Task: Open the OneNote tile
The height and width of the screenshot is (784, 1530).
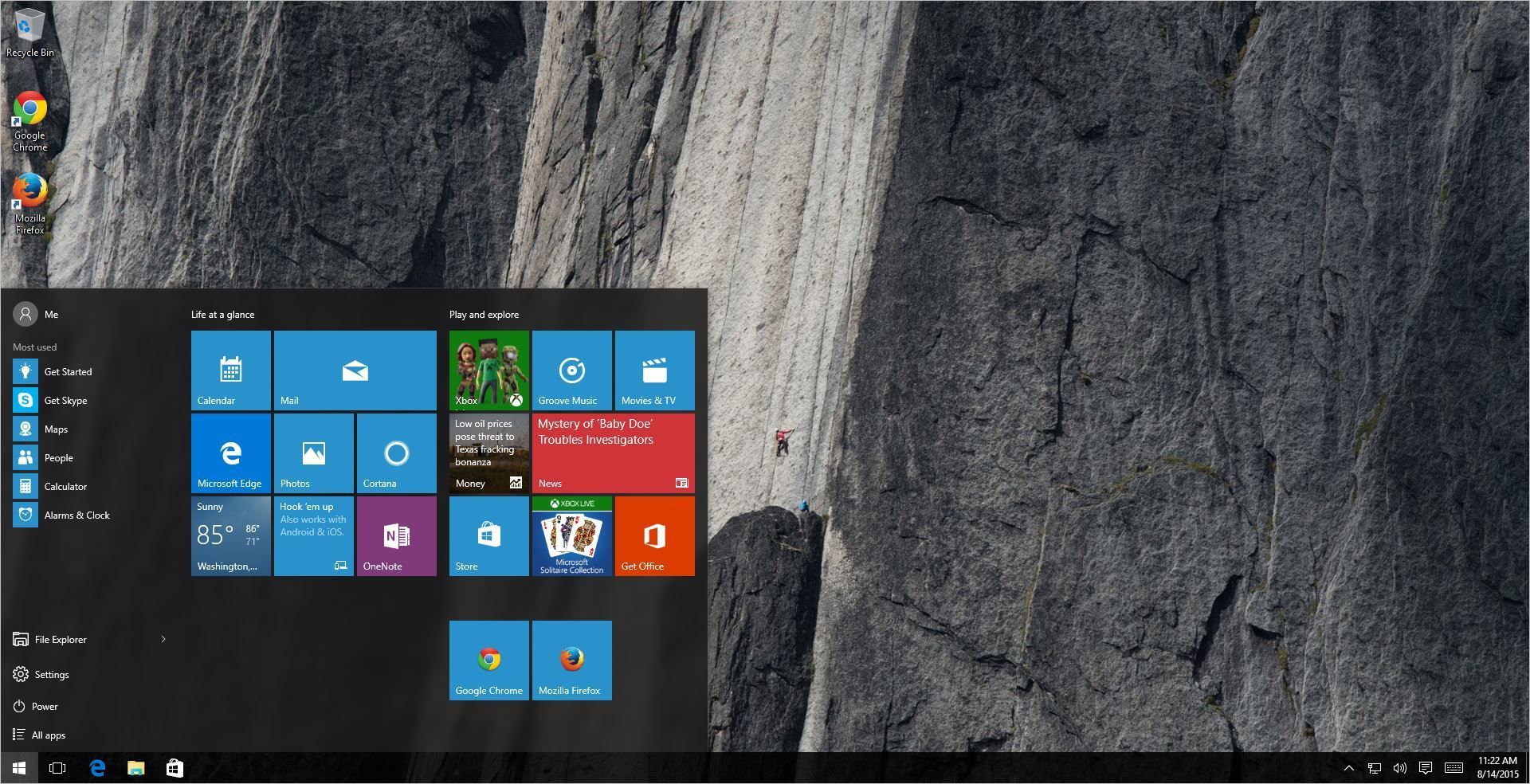Action: (396, 535)
